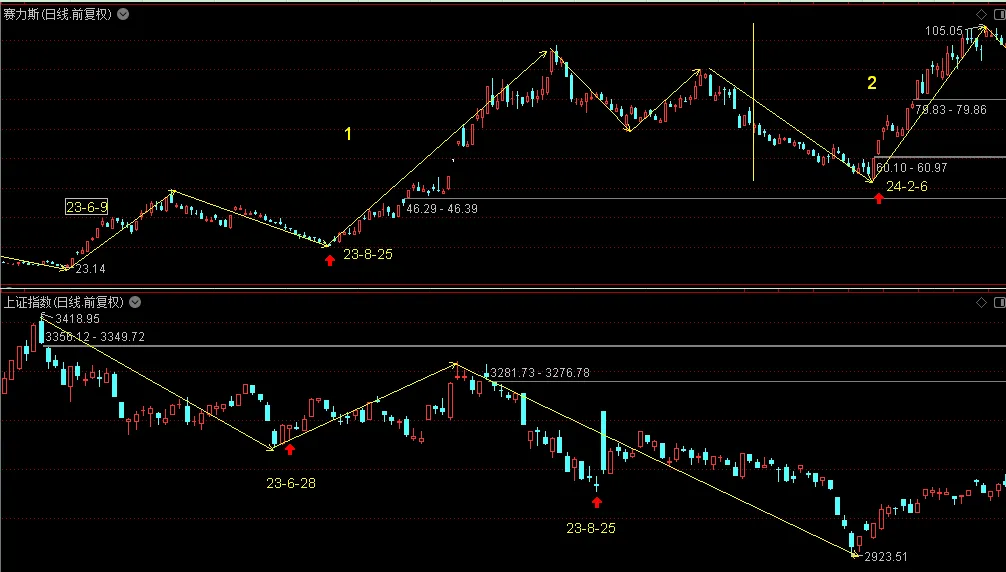Viewport: 1006px width, 572px height.
Task: Select the boxed 23-6-9 date label
Action: tap(87, 206)
